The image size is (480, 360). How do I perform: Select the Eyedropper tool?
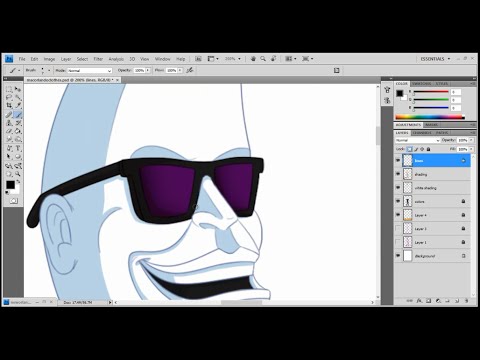18,106
